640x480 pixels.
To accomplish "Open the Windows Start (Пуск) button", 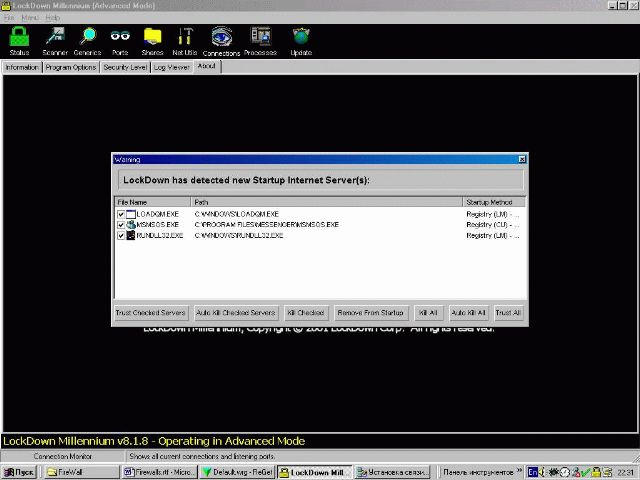I will [19, 472].
